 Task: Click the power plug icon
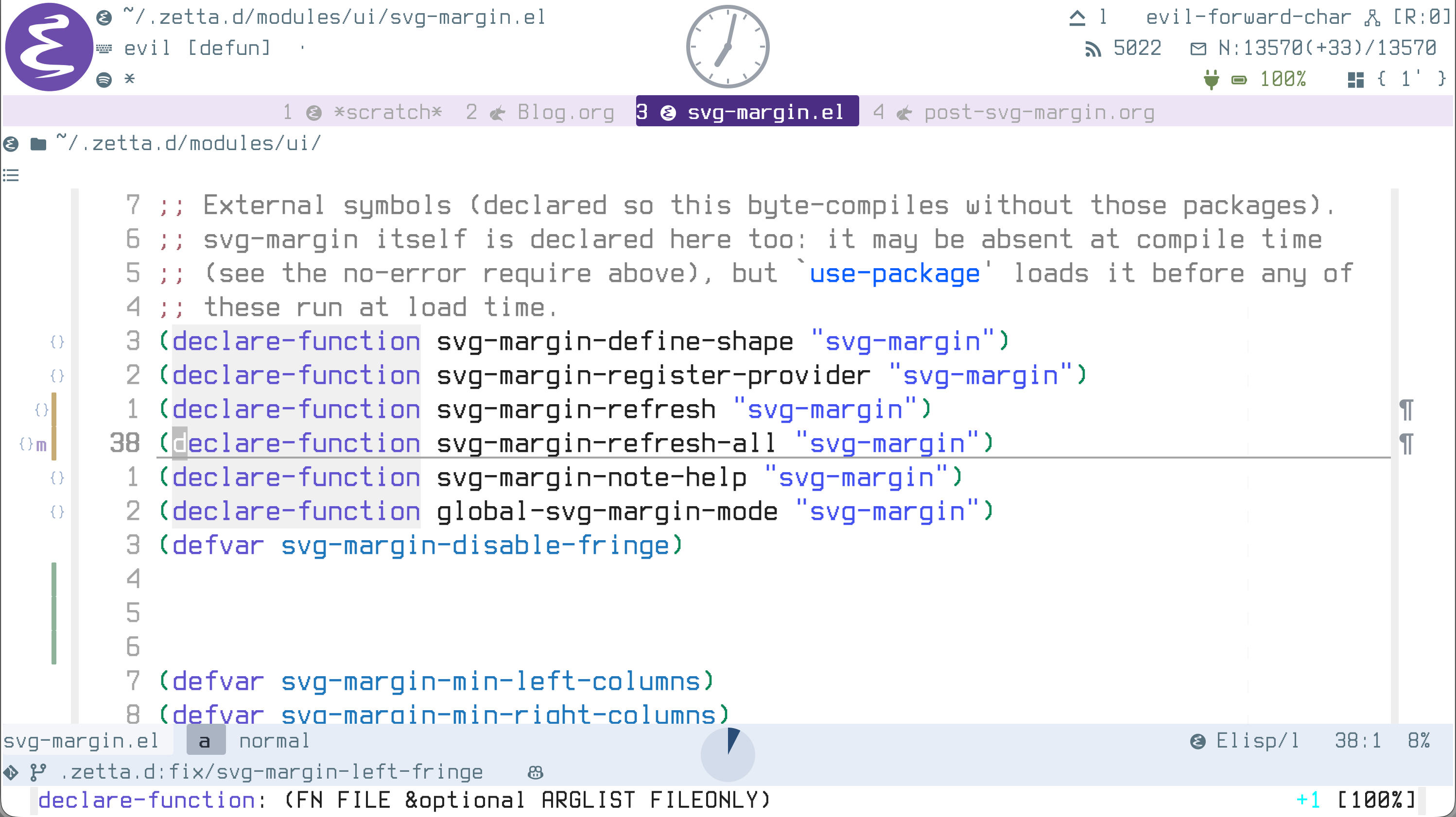(x=1211, y=80)
